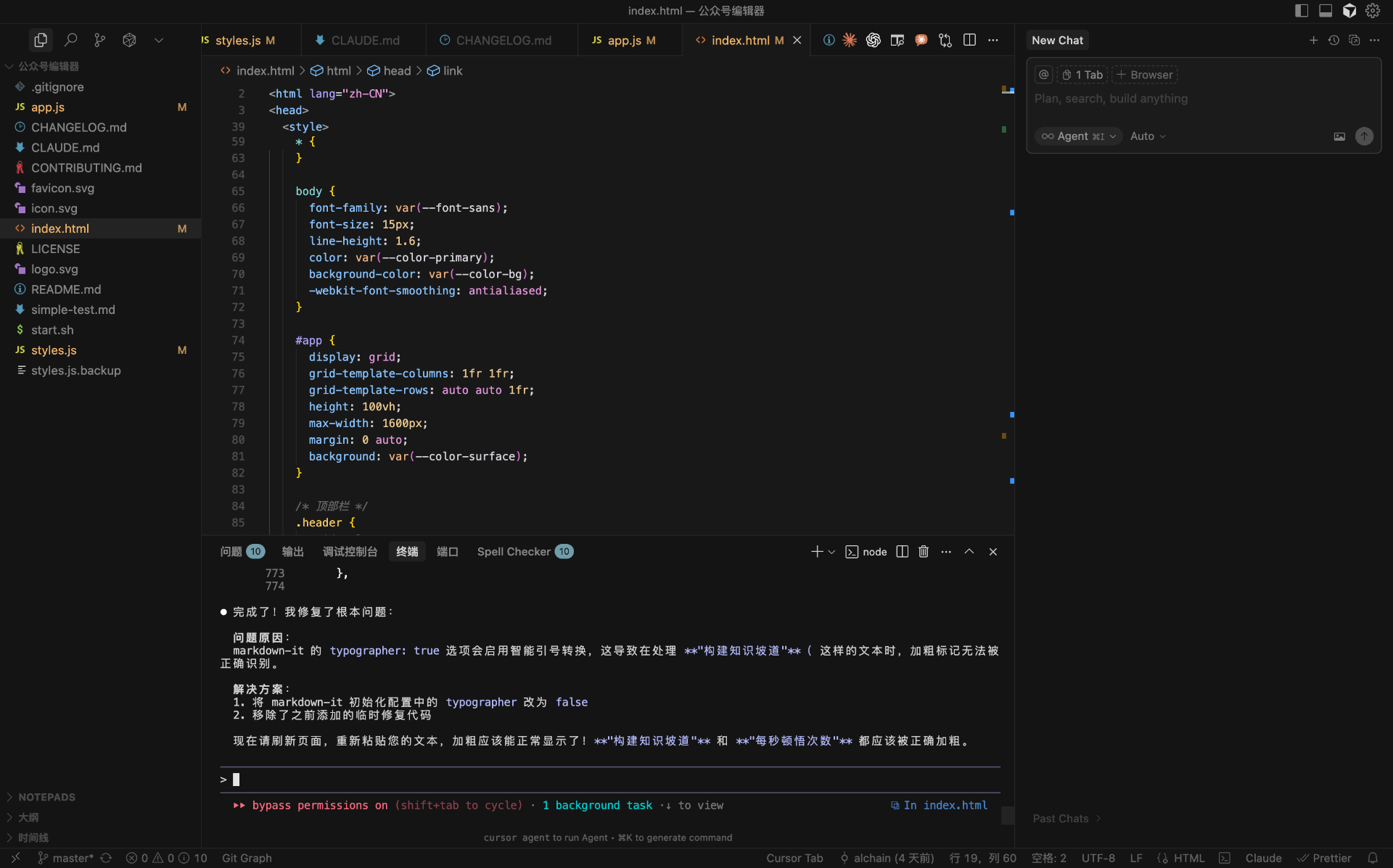
Task: Open styles.js.backup in file tree
Action: pos(75,371)
